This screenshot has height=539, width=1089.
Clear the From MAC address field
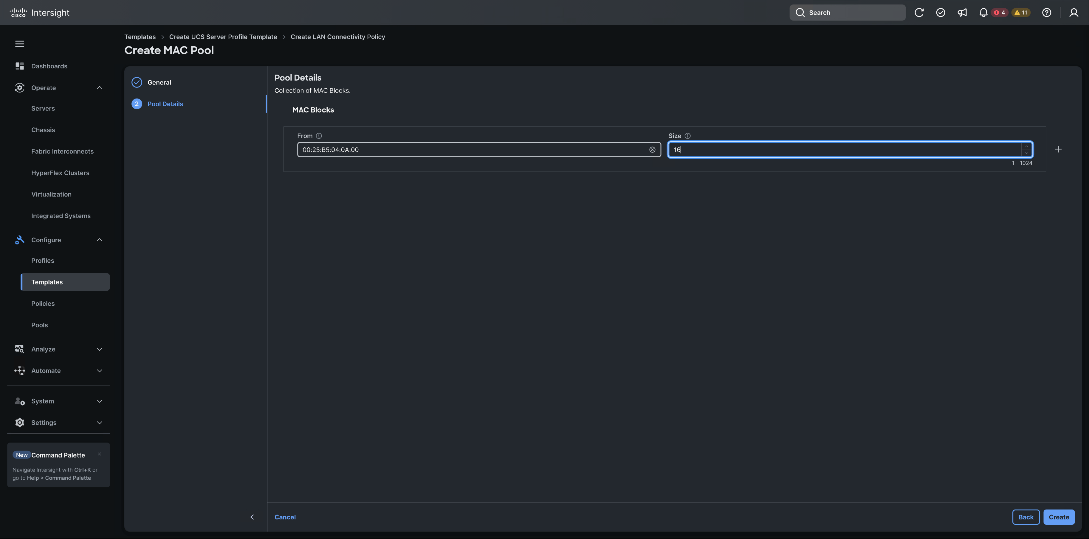pos(652,149)
